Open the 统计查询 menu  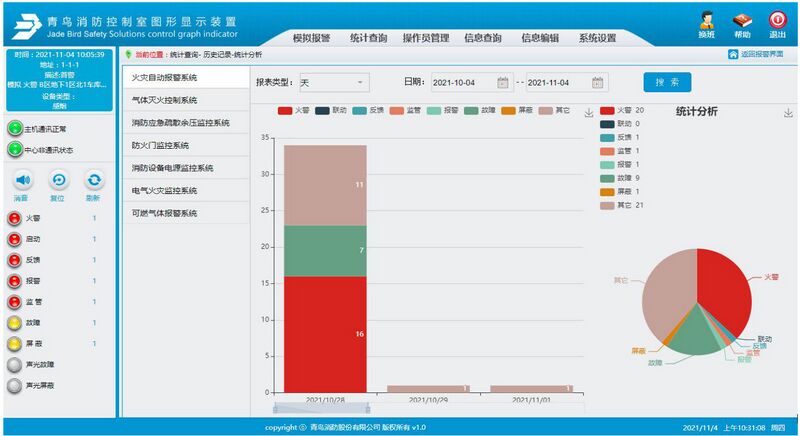click(369, 38)
